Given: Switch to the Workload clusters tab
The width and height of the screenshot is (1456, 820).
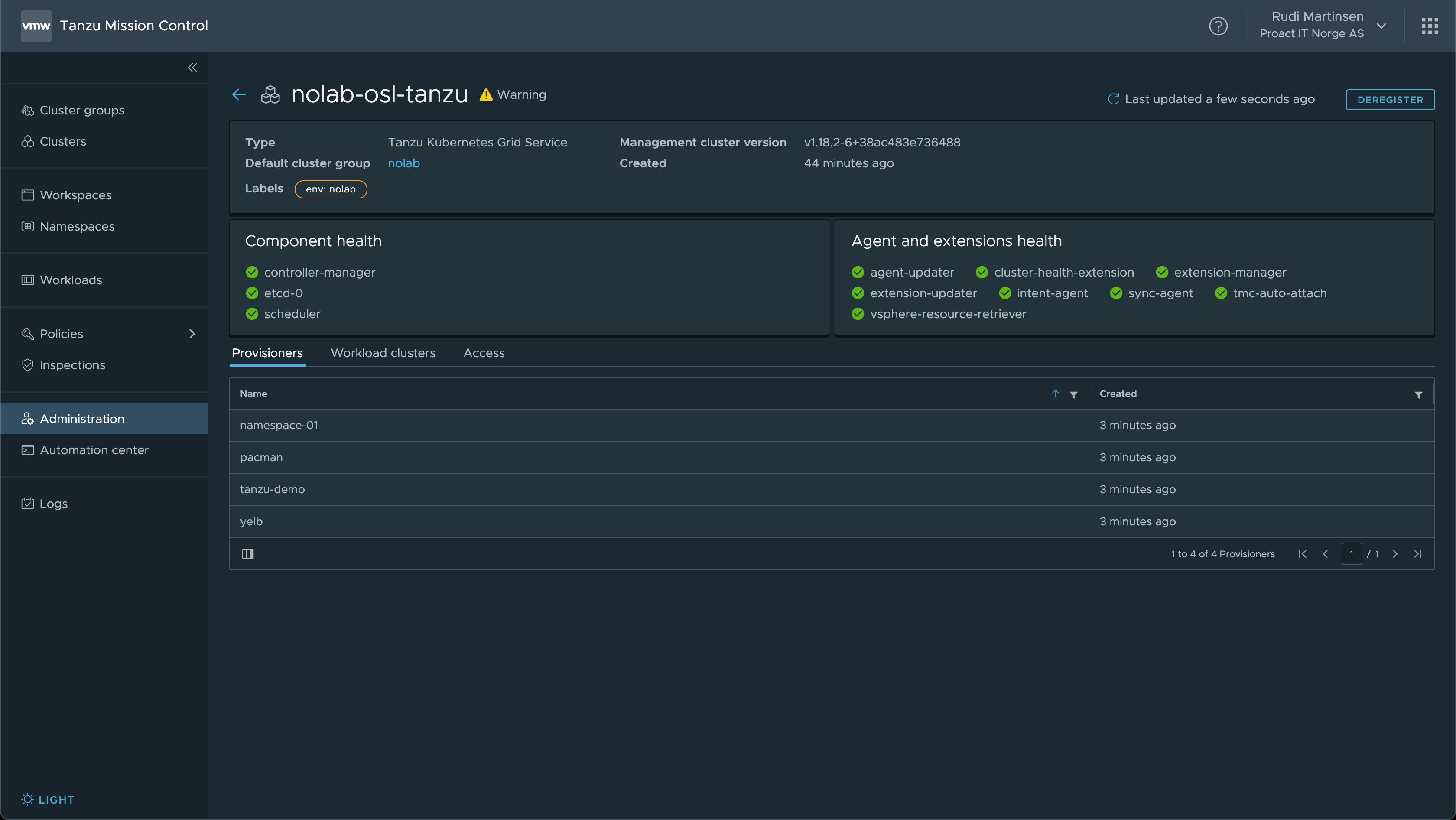Looking at the screenshot, I should (x=383, y=353).
